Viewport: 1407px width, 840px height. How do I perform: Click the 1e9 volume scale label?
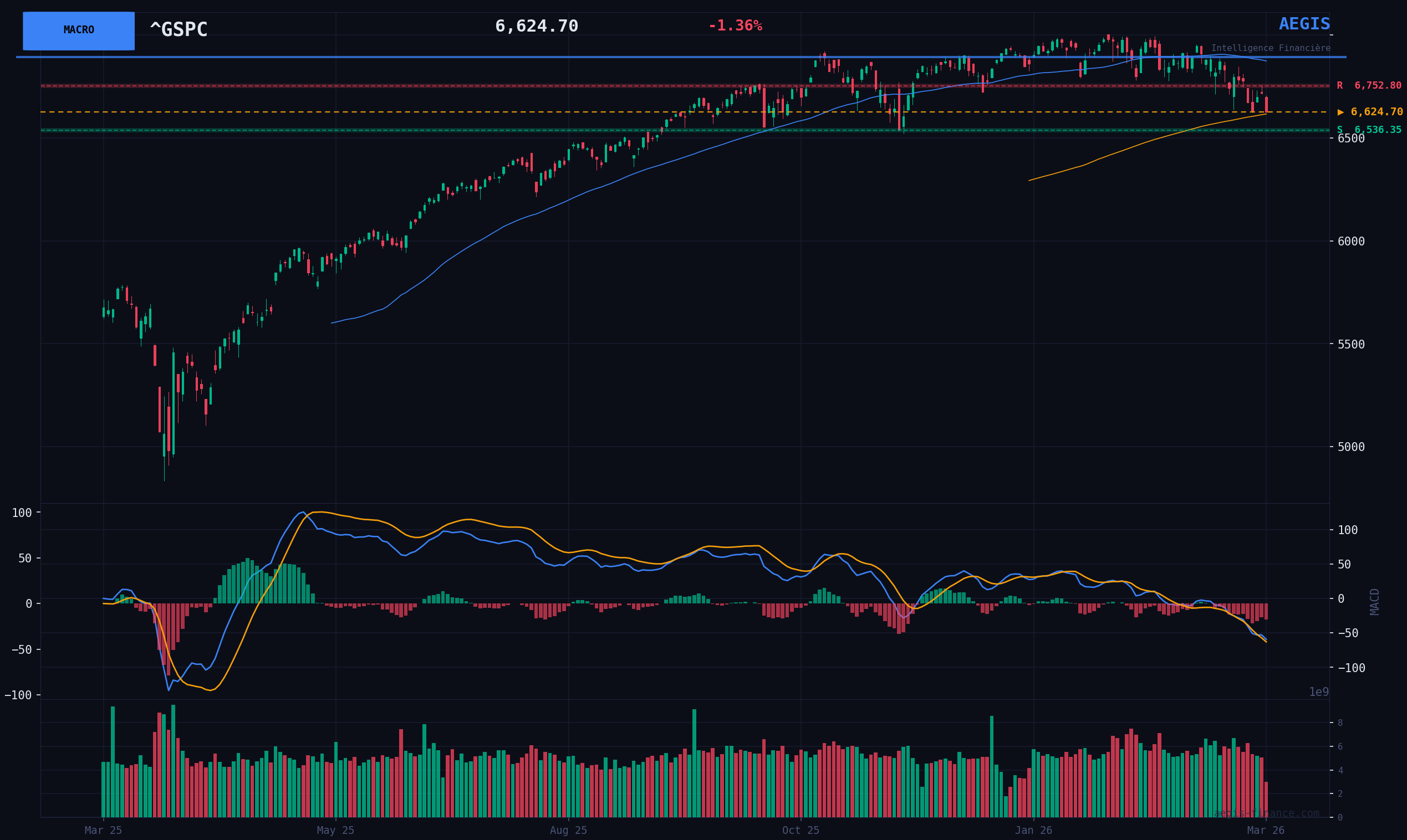click(1319, 692)
